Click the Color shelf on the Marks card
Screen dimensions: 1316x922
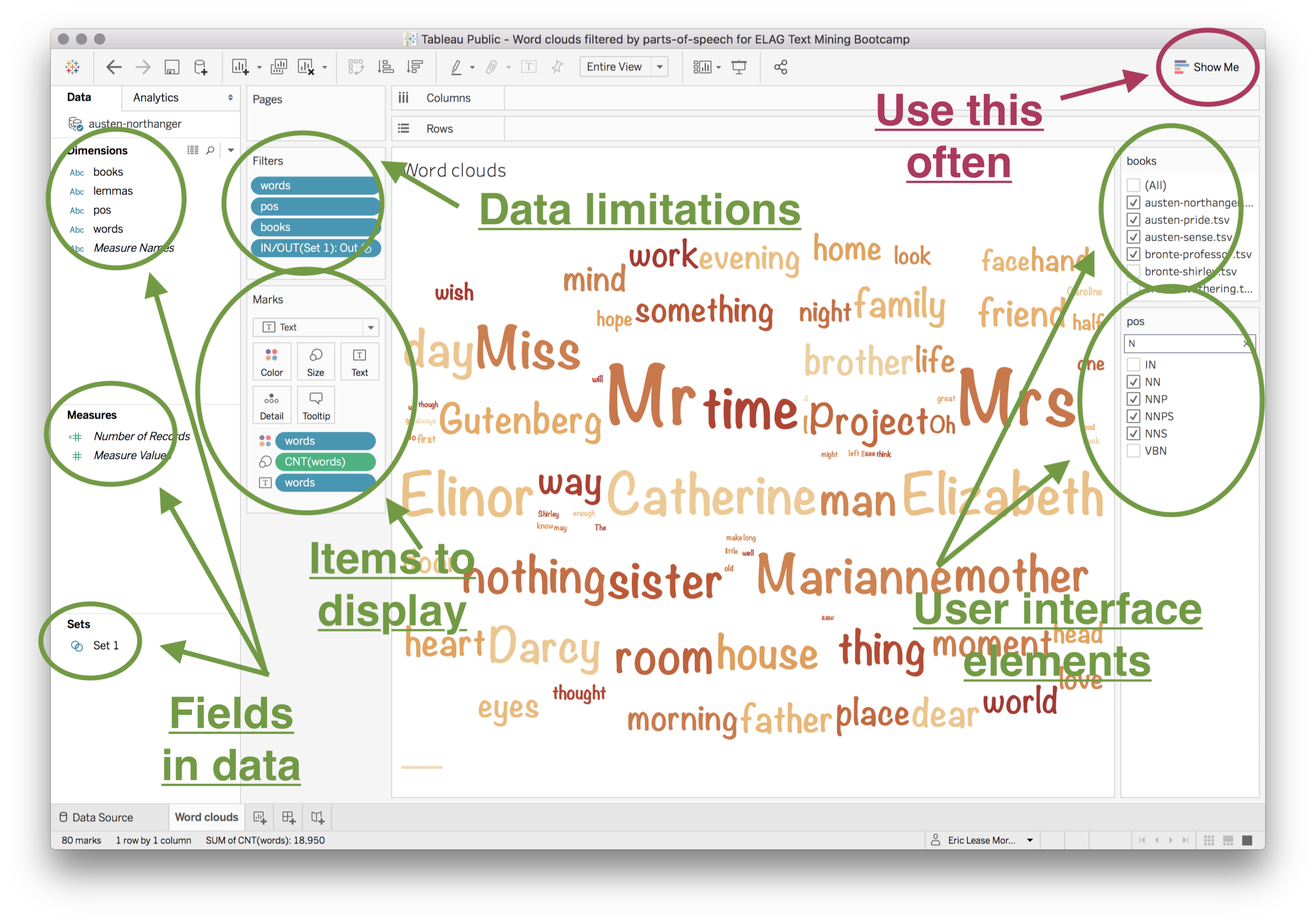(x=272, y=361)
